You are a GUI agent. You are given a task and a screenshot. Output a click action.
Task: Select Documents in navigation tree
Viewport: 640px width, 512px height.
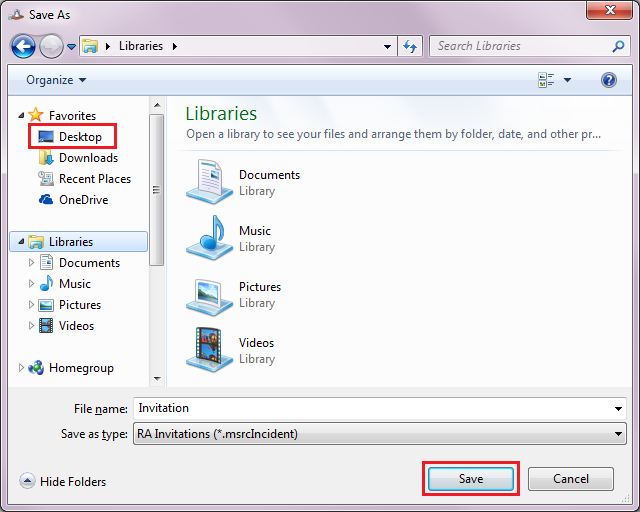pos(79,263)
